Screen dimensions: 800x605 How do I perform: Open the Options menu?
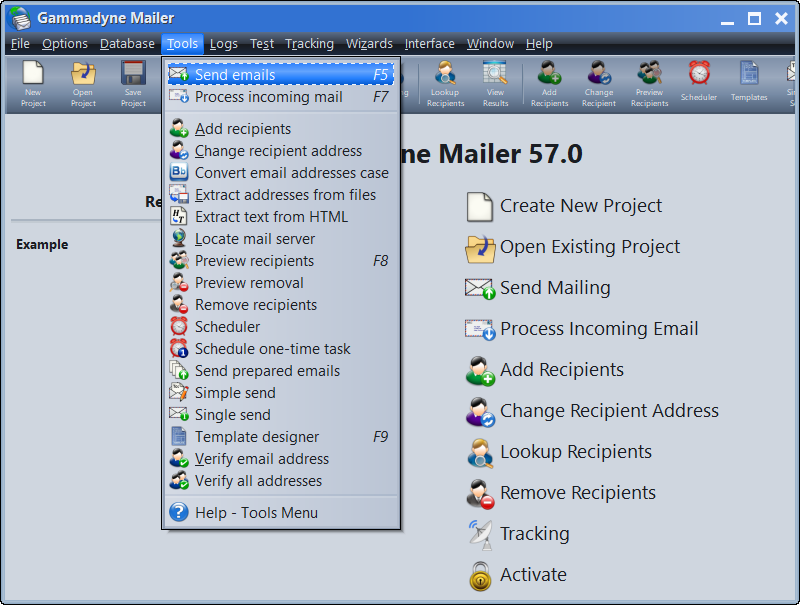point(65,44)
